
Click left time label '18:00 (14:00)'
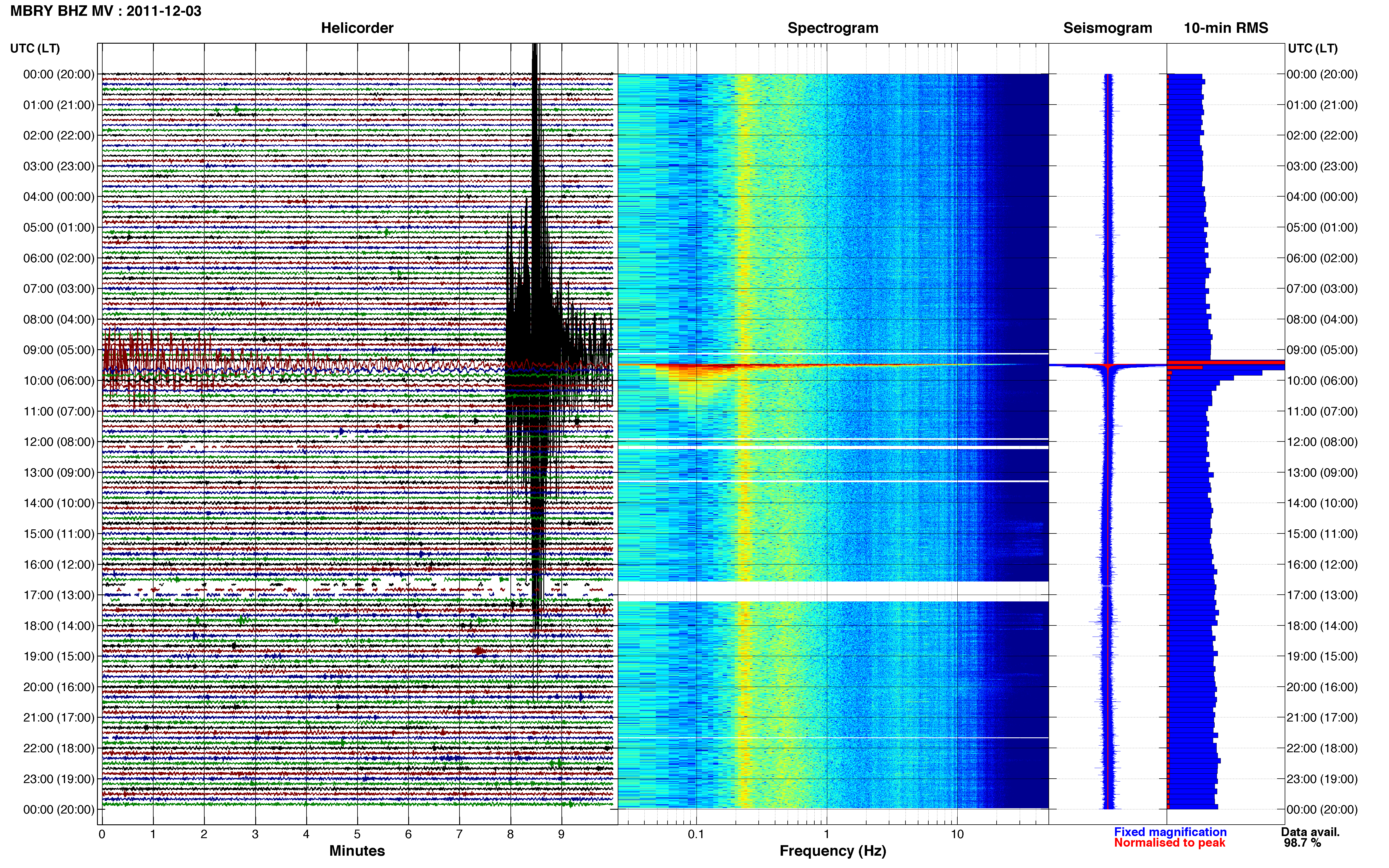click(x=59, y=626)
